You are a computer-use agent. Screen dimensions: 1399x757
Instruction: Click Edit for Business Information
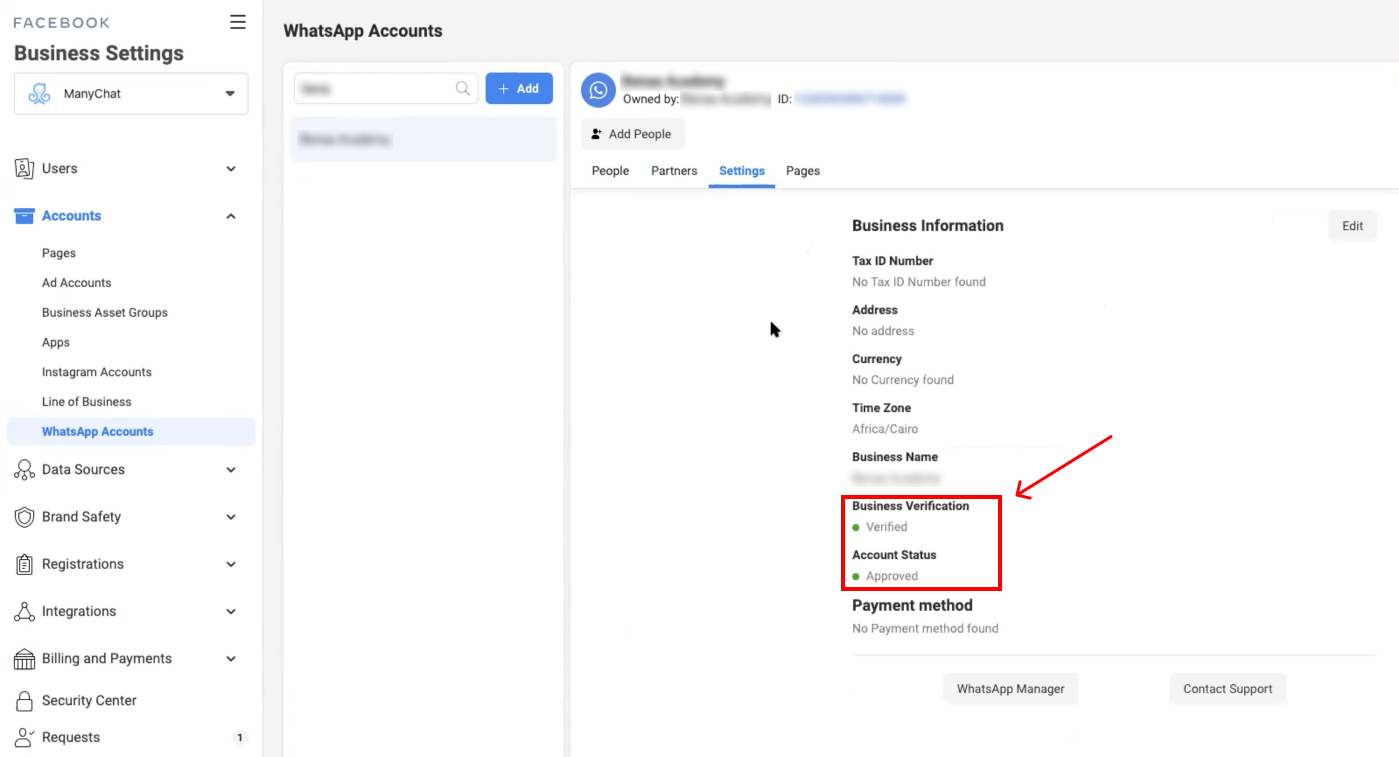pyautogui.click(x=1352, y=226)
